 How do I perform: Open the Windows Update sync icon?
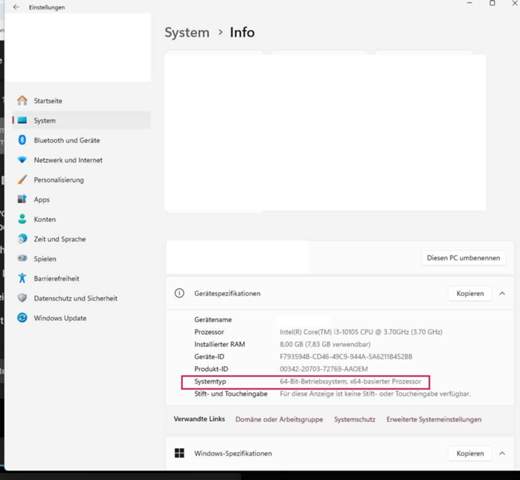[22, 318]
